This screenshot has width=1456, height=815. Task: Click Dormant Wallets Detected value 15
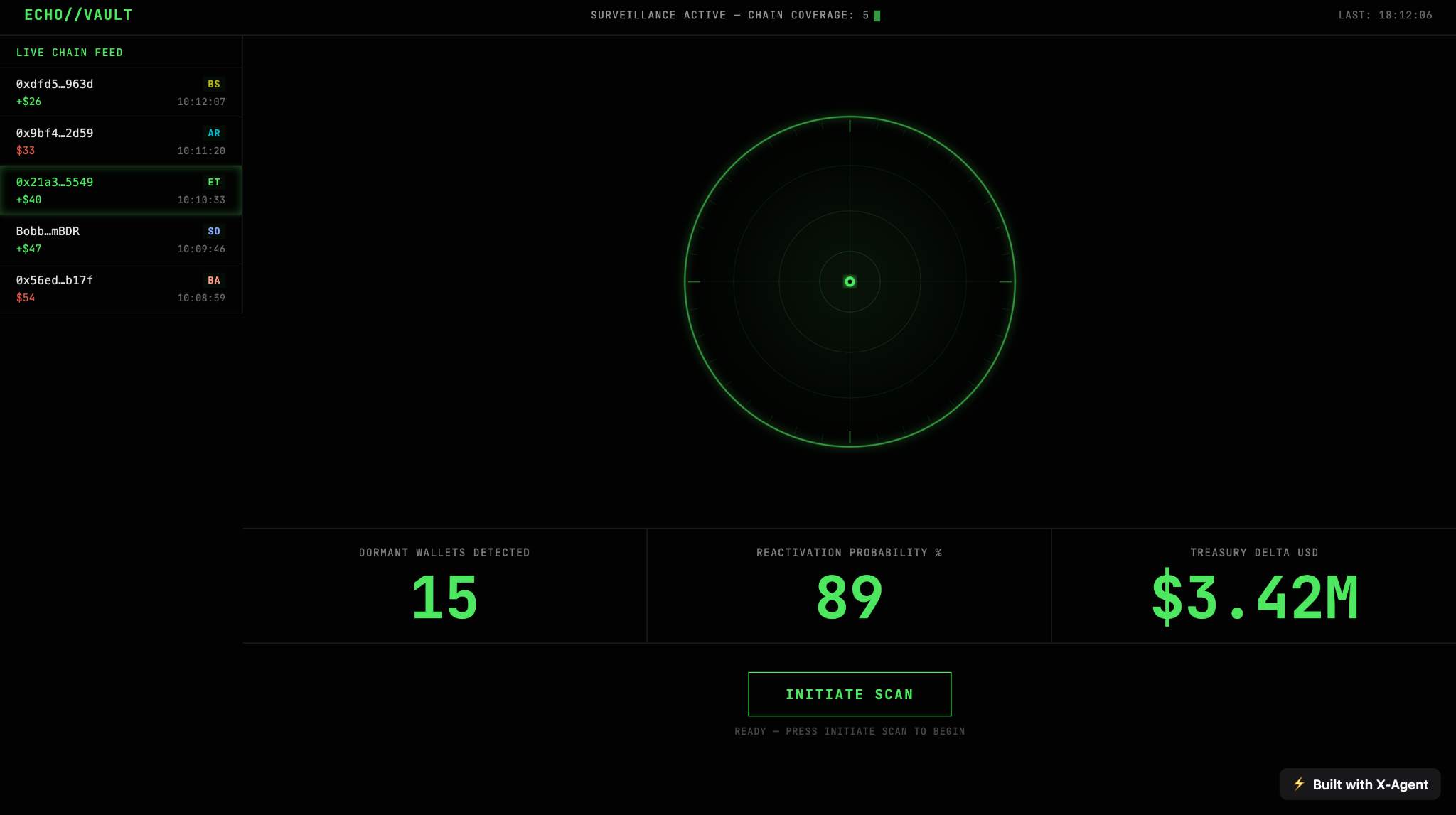point(444,598)
